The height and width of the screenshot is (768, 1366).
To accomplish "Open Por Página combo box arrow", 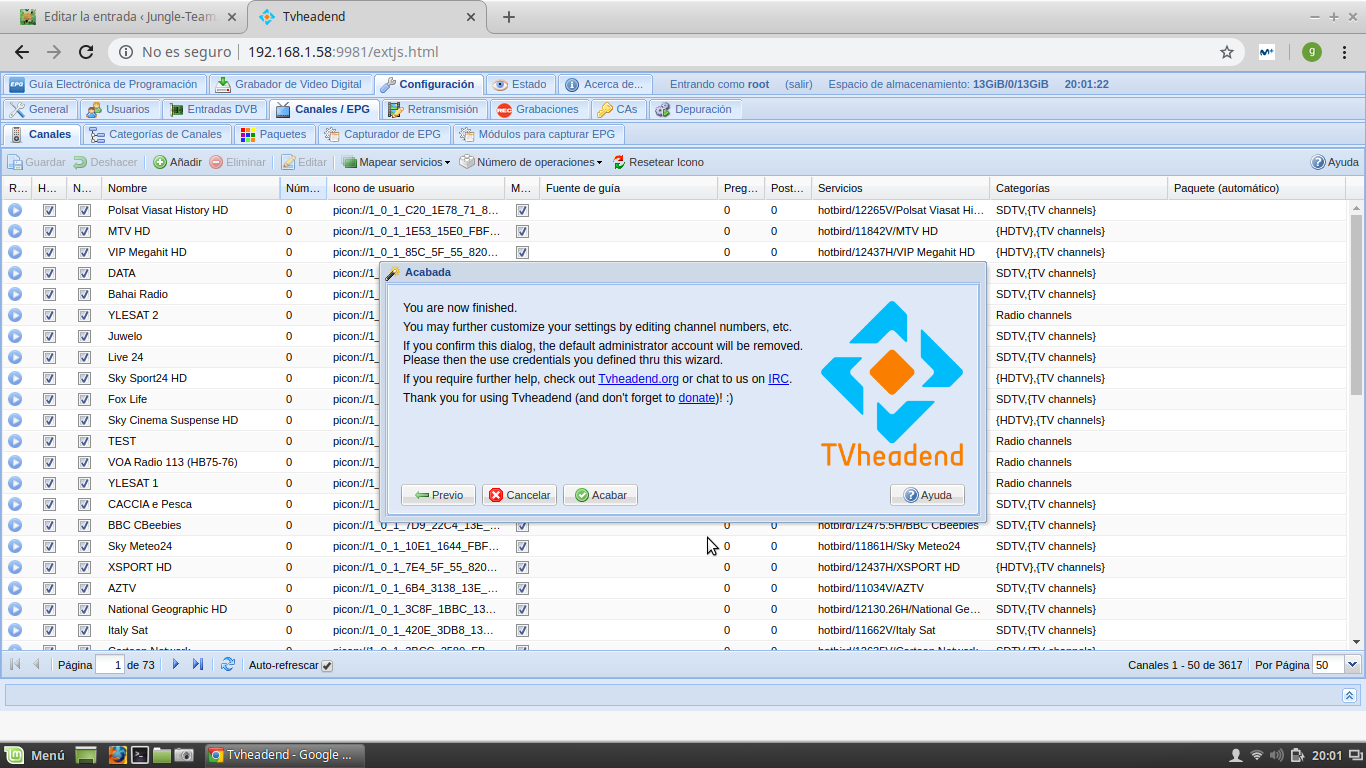I will pyautogui.click(x=1353, y=665).
